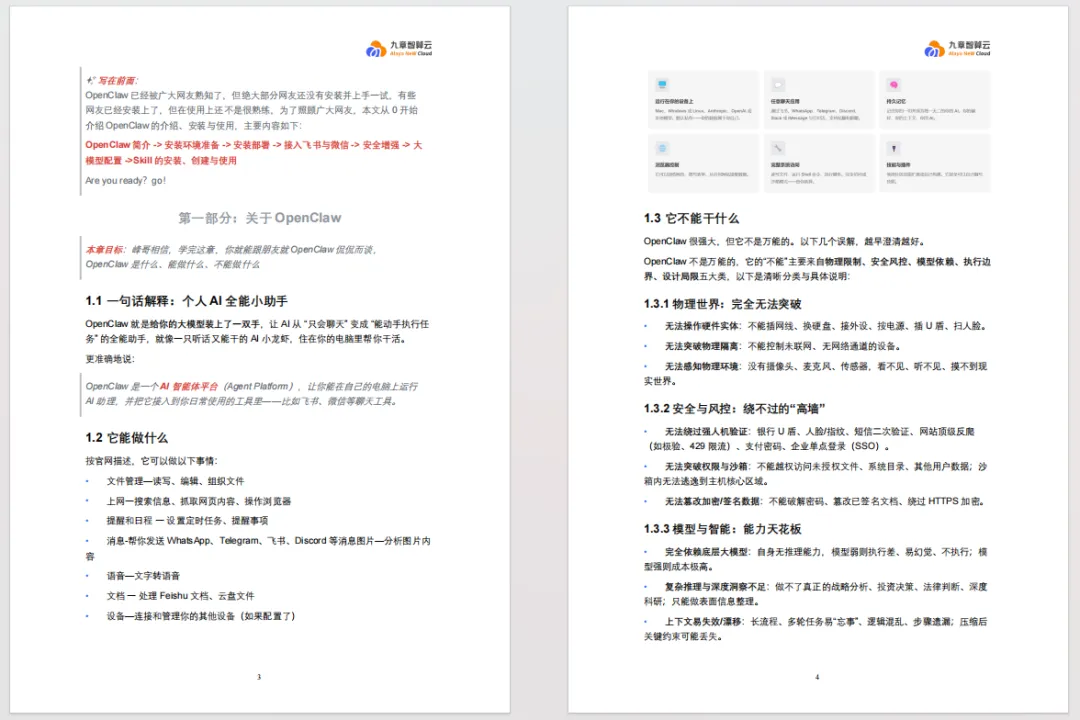This screenshot has width=1080, height=720.
Task: Click the bullet 完全依赖底层大模型
Action: pyautogui.click(x=816, y=559)
